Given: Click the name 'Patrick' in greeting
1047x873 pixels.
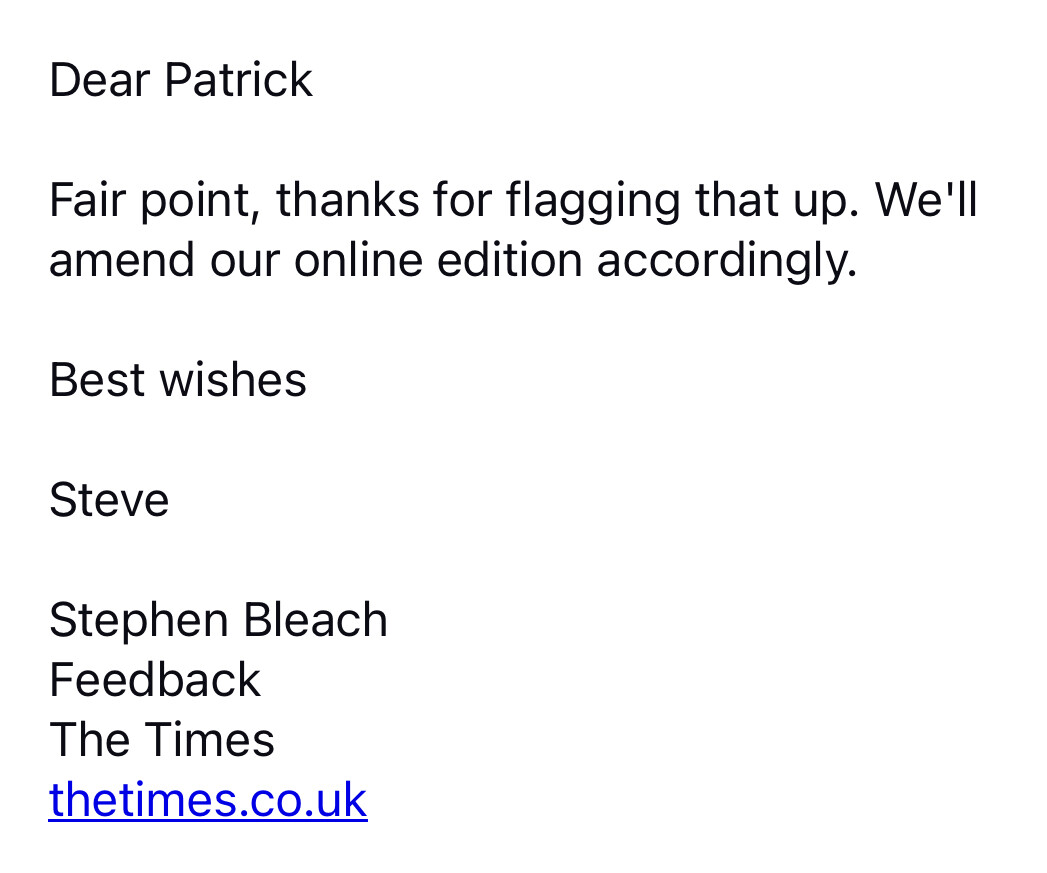Looking at the screenshot, I should [238, 80].
